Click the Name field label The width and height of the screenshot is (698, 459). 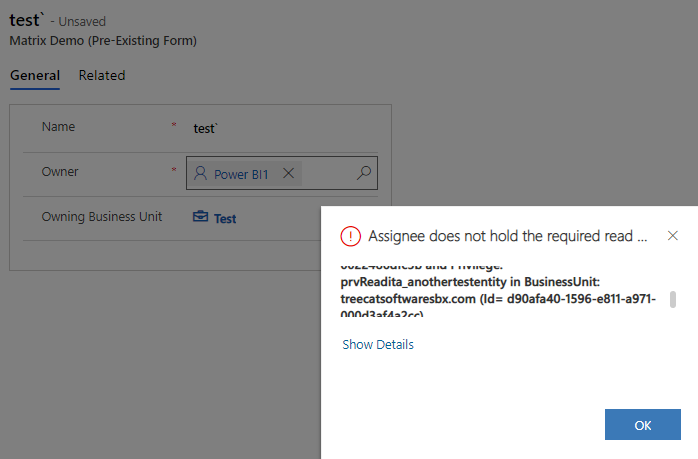click(x=58, y=127)
